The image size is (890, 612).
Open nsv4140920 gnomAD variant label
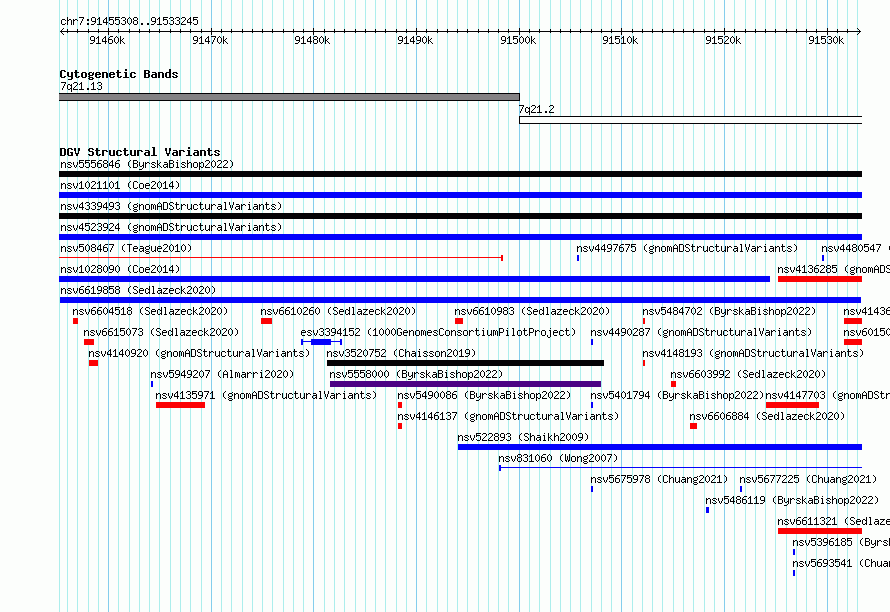coord(199,353)
